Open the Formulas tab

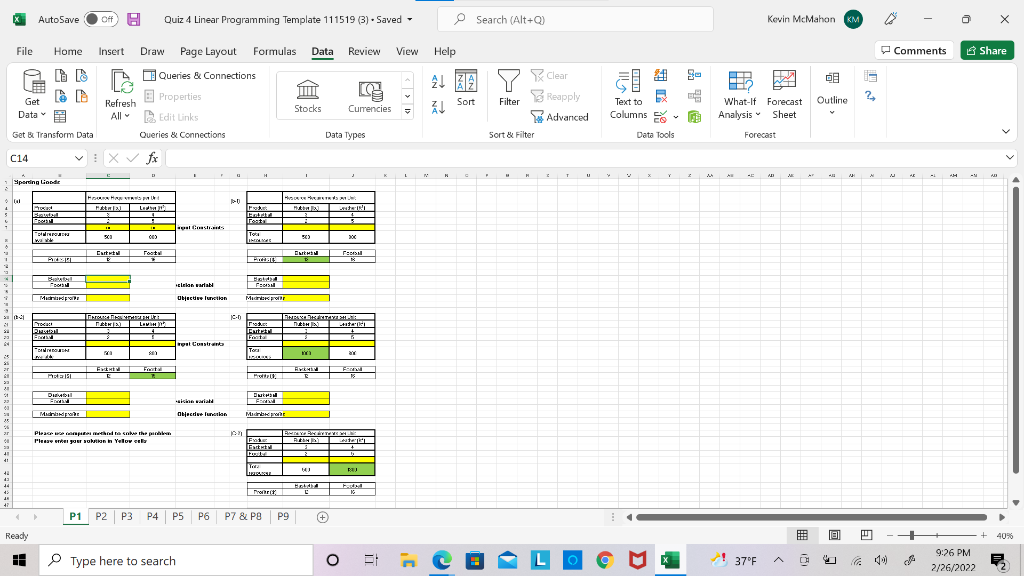(274, 51)
